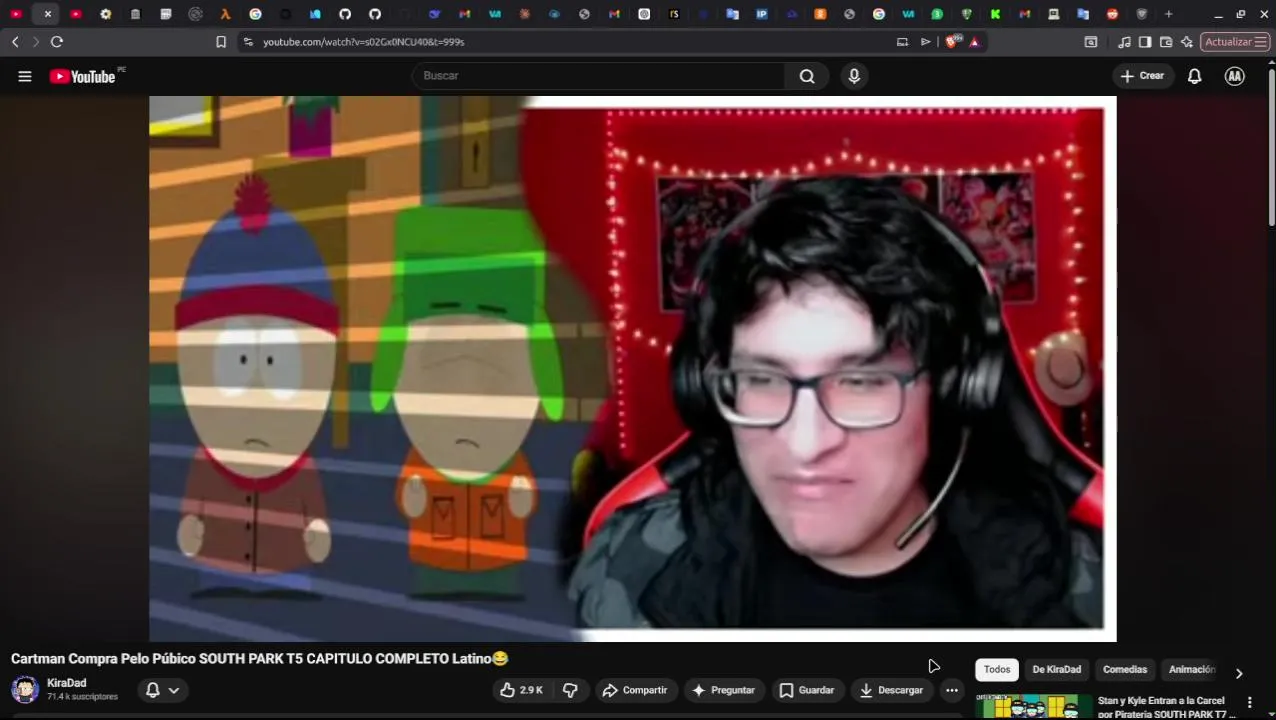This screenshot has width=1276, height=720.
Task: Switch to the first Google tab
Action: click(255, 14)
